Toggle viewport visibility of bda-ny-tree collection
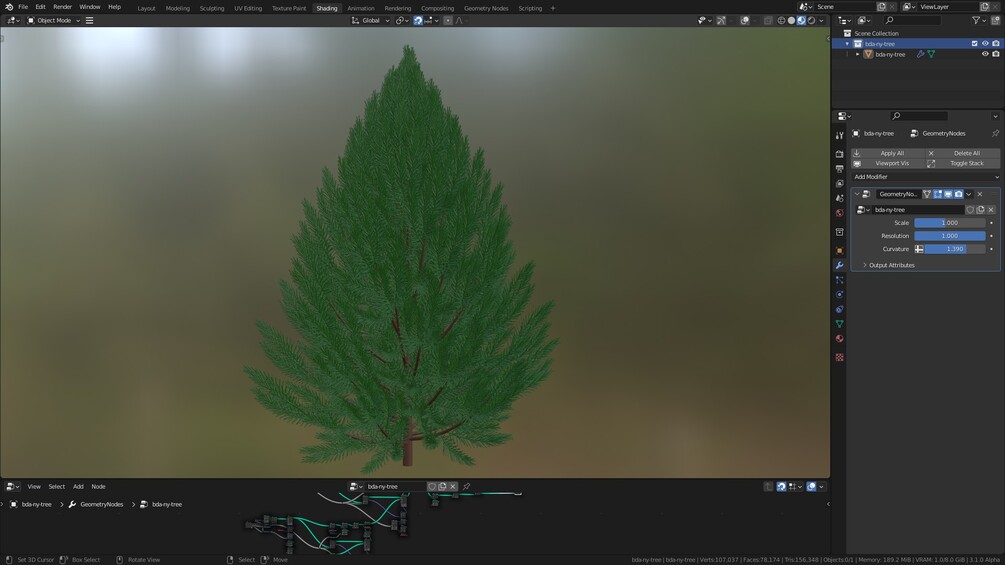Viewport: 1005px width, 565px height. [x=985, y=44]
